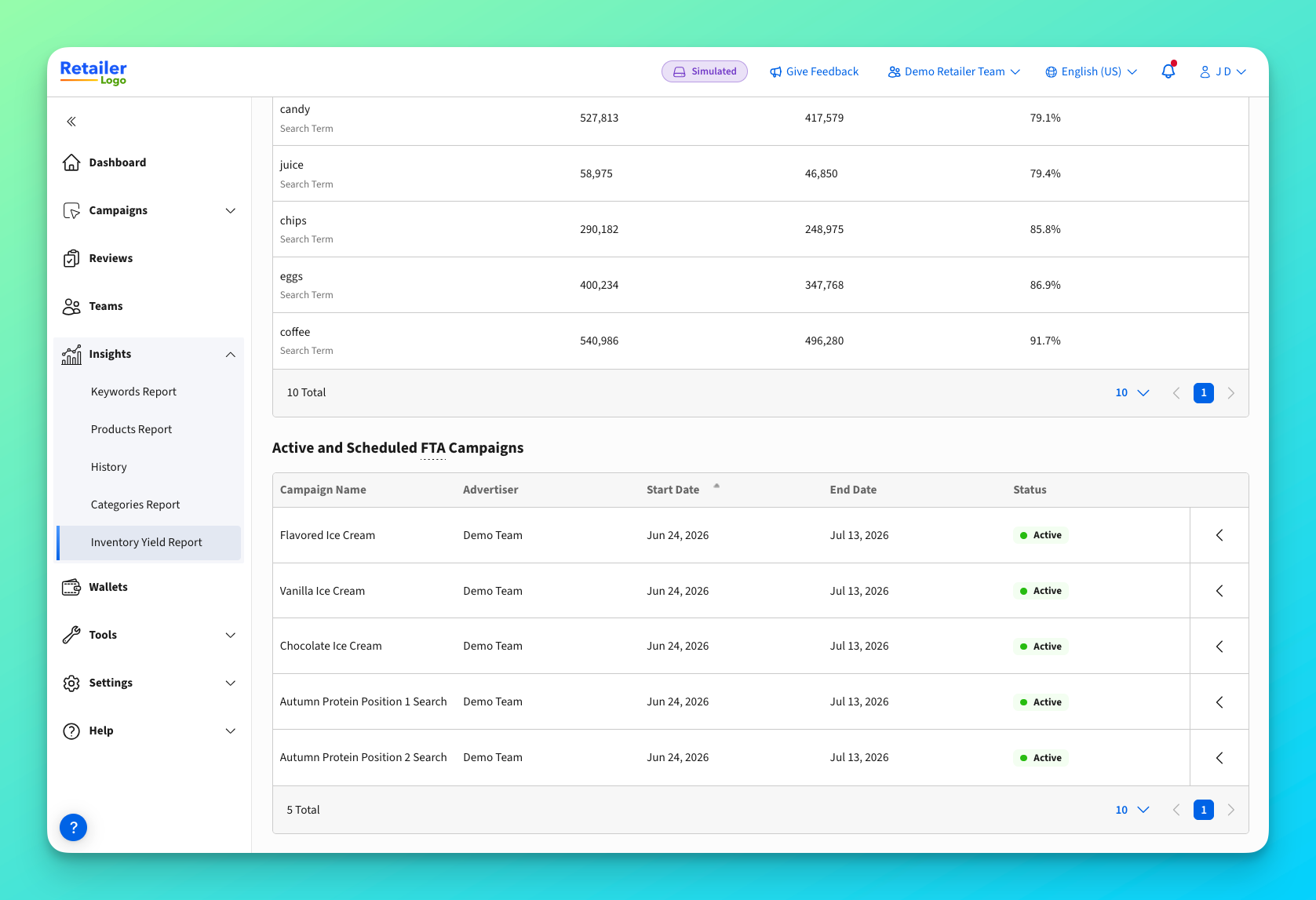Click the Give Feedback megaphone icon
This screenshot has height=900, width=1316.
click(x=775, y=71)
